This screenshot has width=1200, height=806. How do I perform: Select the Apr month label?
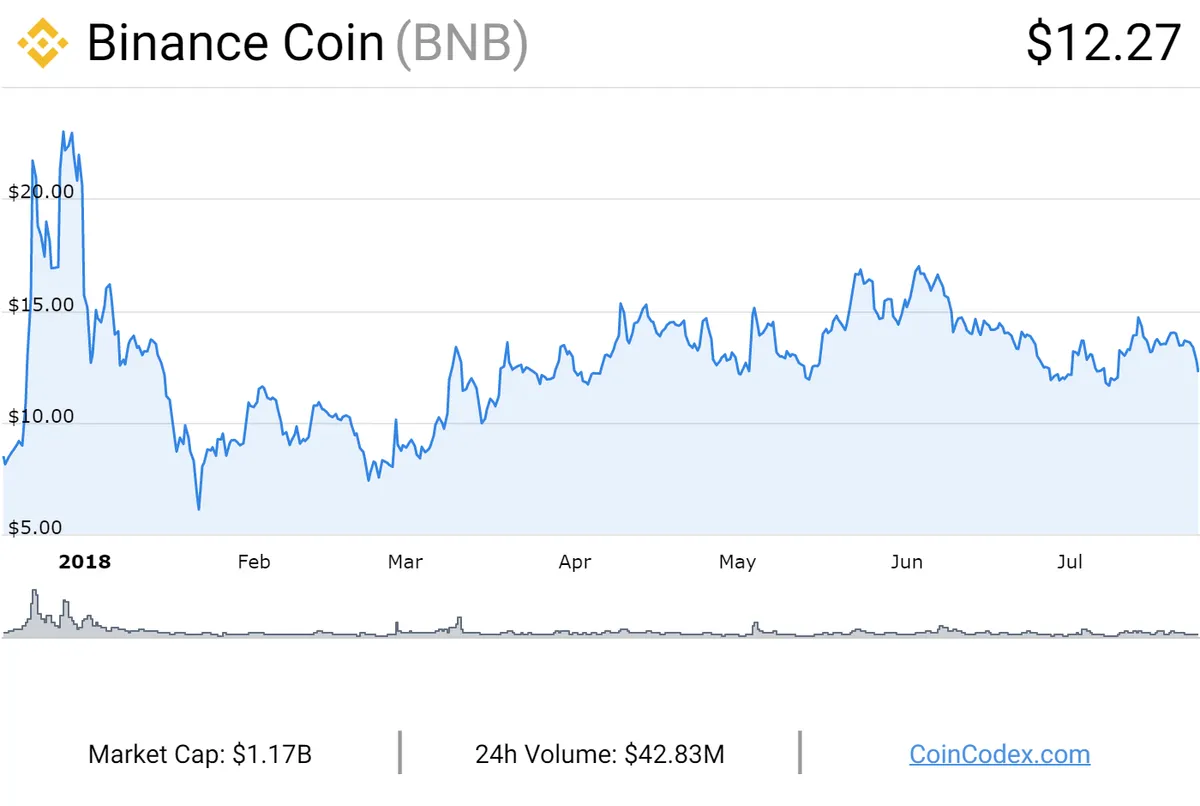pos(575,562)
